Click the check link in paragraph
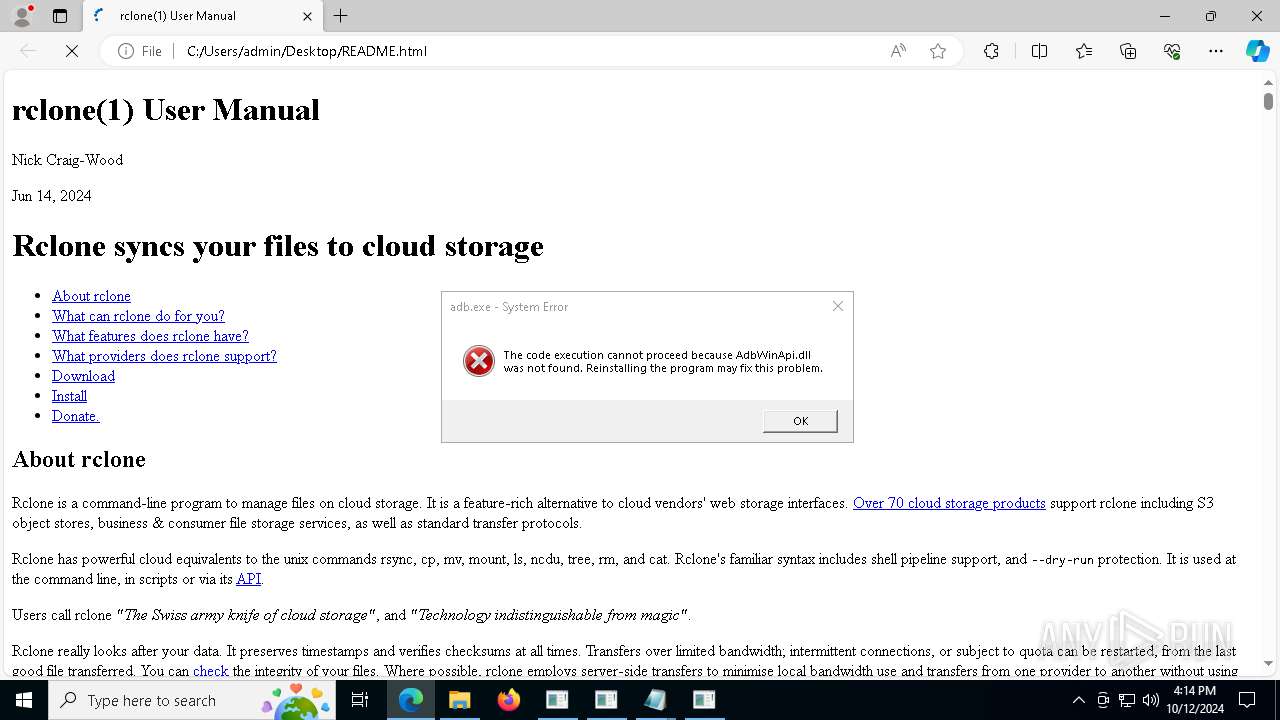1280x720 pixels. coord(211,671)
